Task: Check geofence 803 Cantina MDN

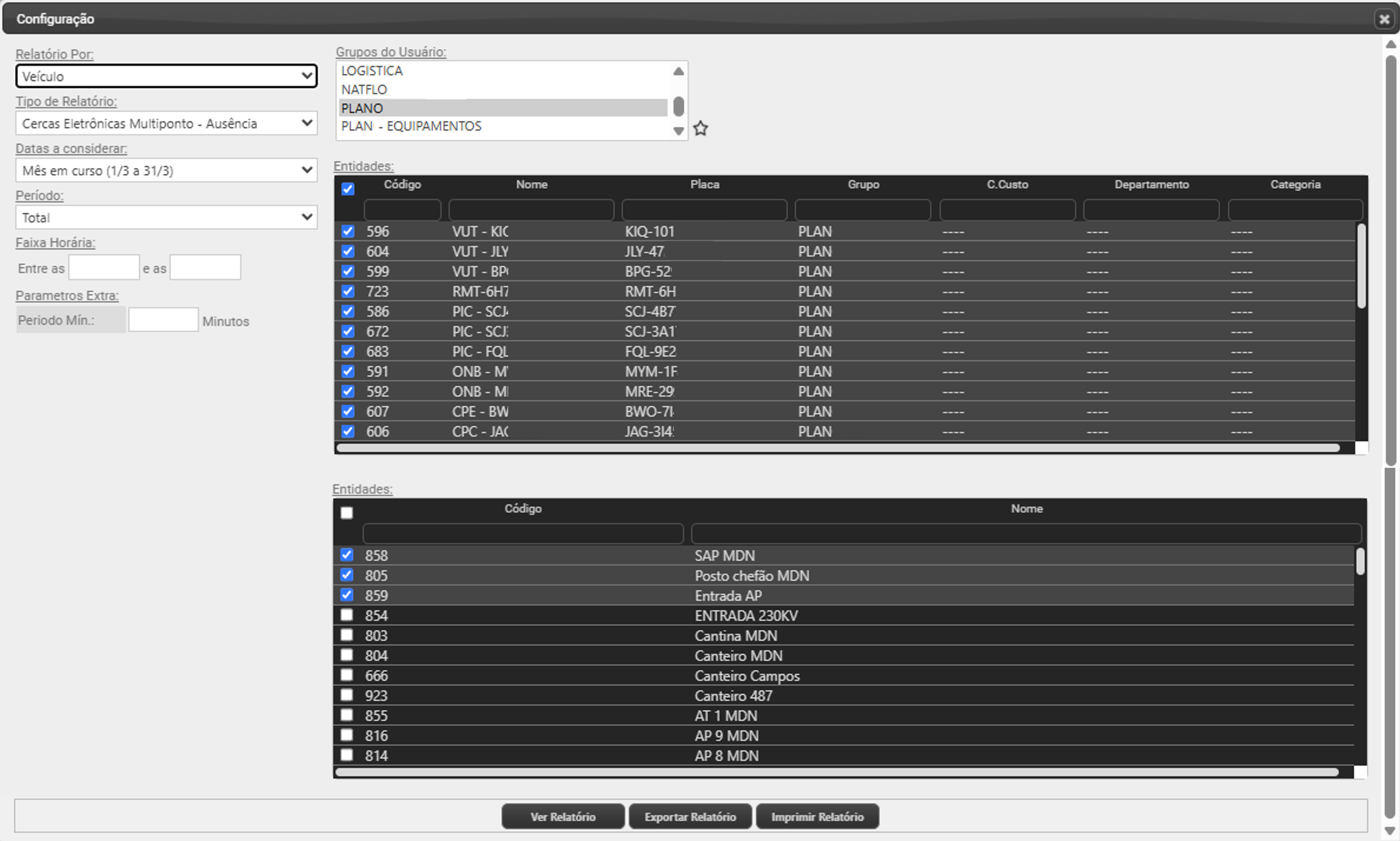Action: click(x=347, y=635)
